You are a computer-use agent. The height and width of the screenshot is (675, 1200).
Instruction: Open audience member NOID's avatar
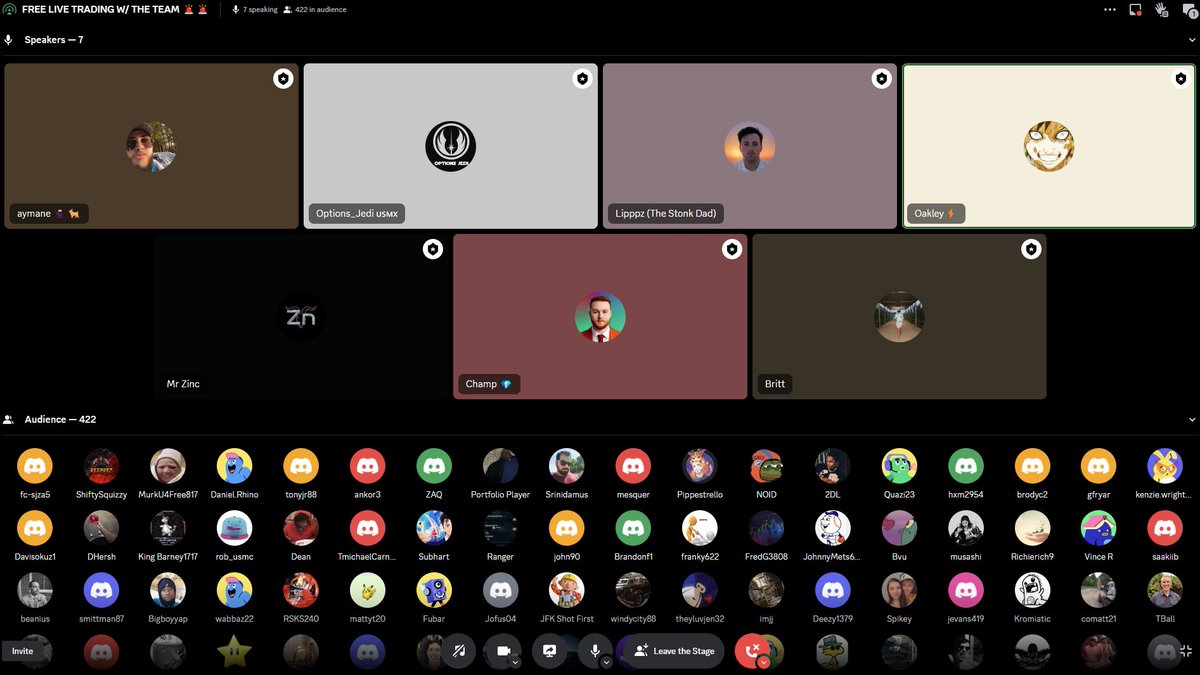pyautogui.click(x=766, y=466)
